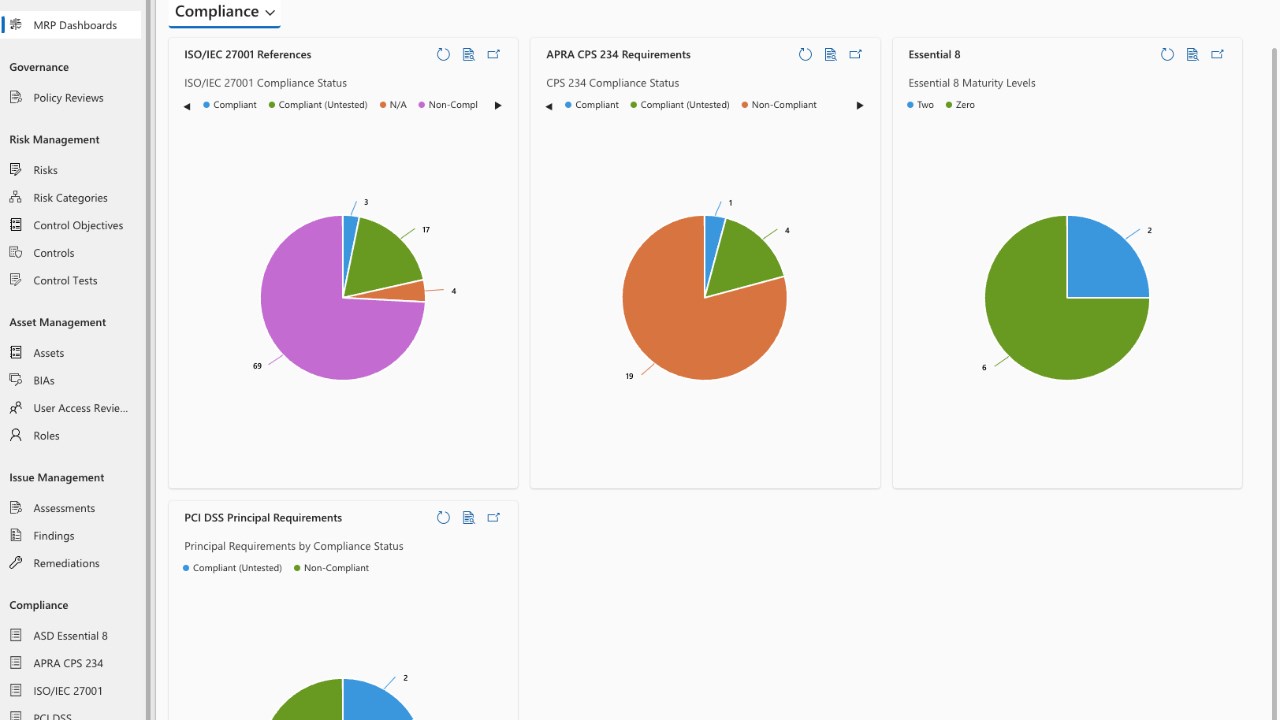Viewport: 1280px width, 720px height.
Task: Expand the ISO/IEC 27001 References chart
Action: coord(493,55)
